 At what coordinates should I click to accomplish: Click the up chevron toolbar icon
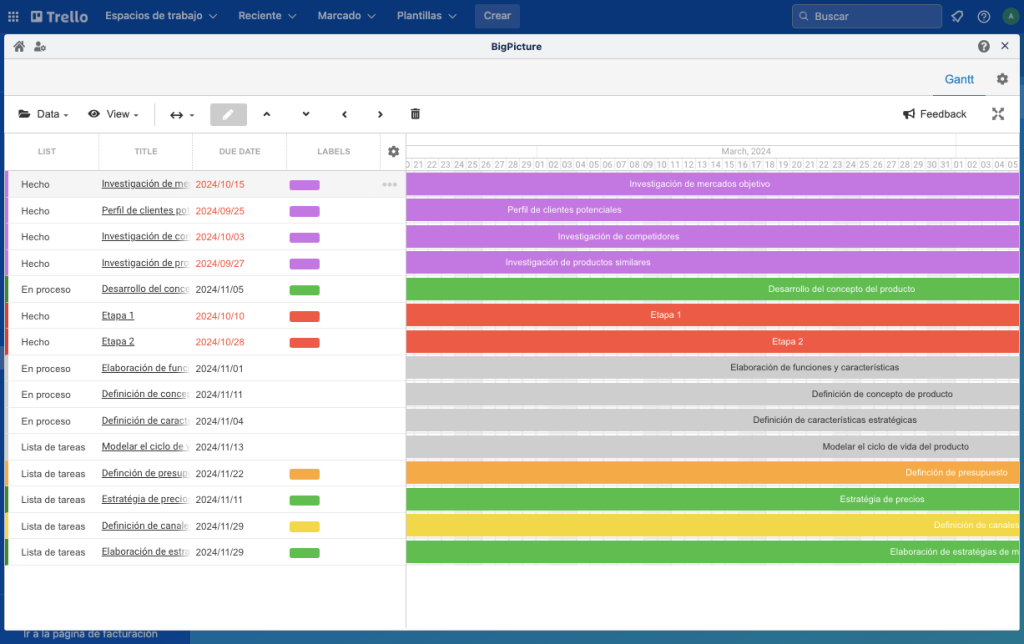[267, 114]
